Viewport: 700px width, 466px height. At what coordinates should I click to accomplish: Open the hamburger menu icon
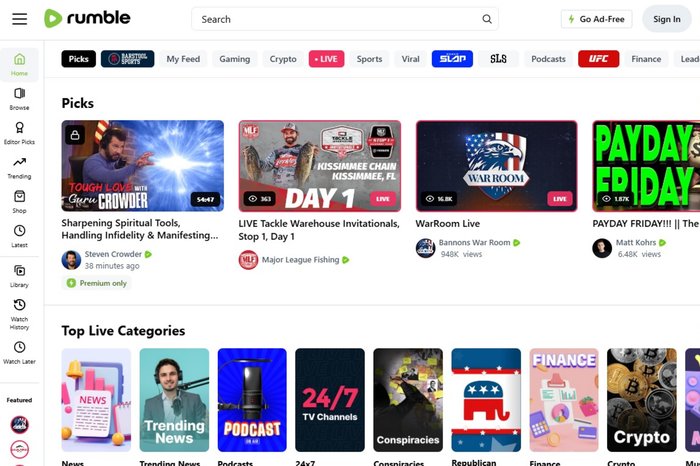19,19
